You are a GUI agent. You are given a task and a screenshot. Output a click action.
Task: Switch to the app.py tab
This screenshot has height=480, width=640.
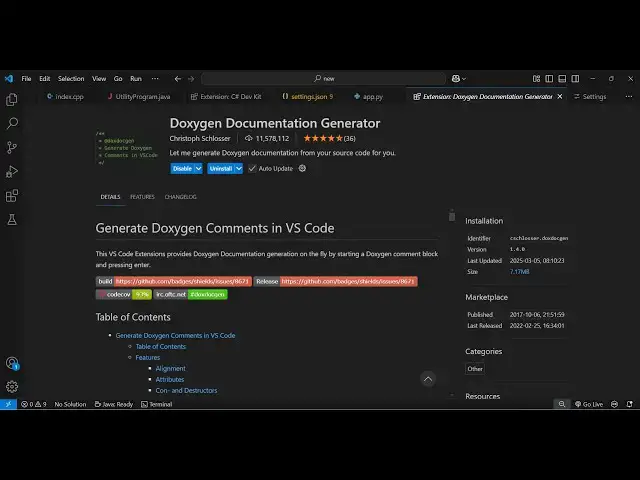click(369, 97)
